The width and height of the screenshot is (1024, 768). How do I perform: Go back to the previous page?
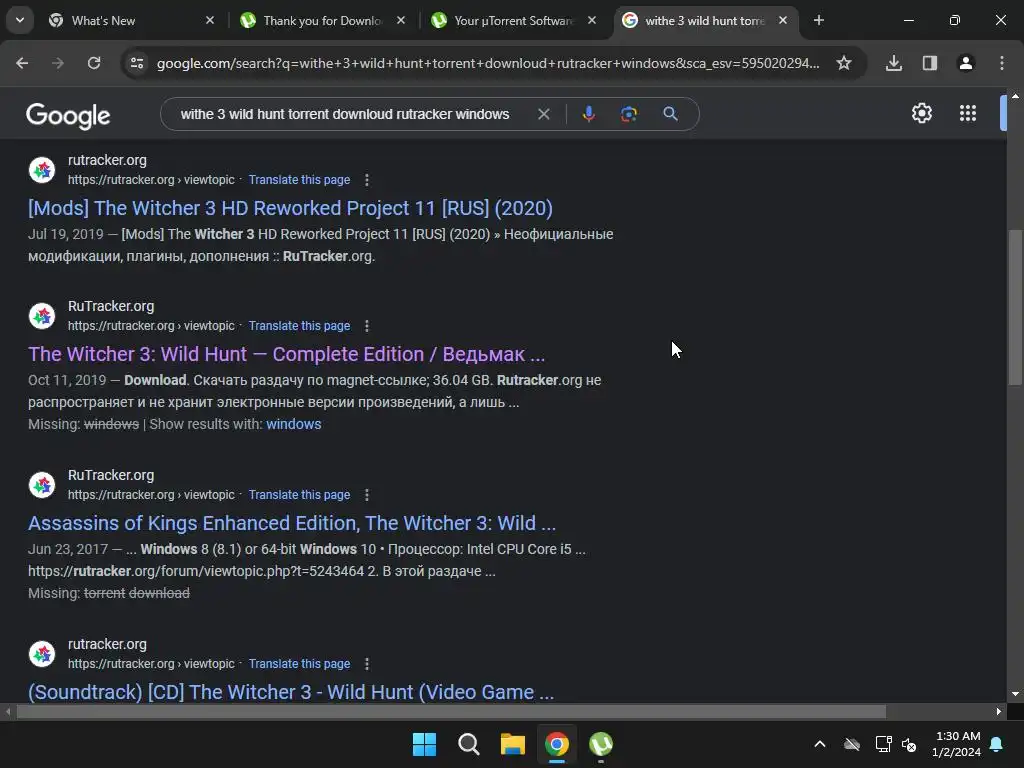(x=22, y=63)
